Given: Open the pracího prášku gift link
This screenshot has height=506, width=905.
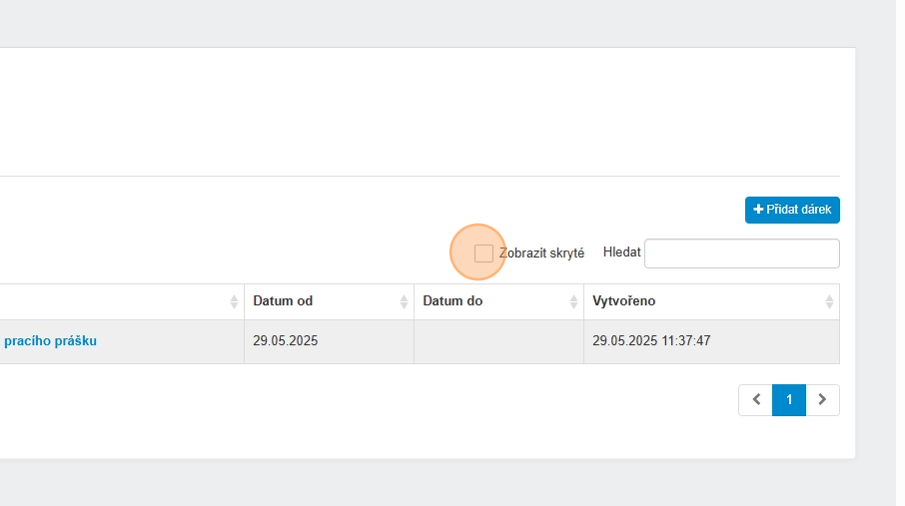Looking at the screenshot, I should coord(50,341).
